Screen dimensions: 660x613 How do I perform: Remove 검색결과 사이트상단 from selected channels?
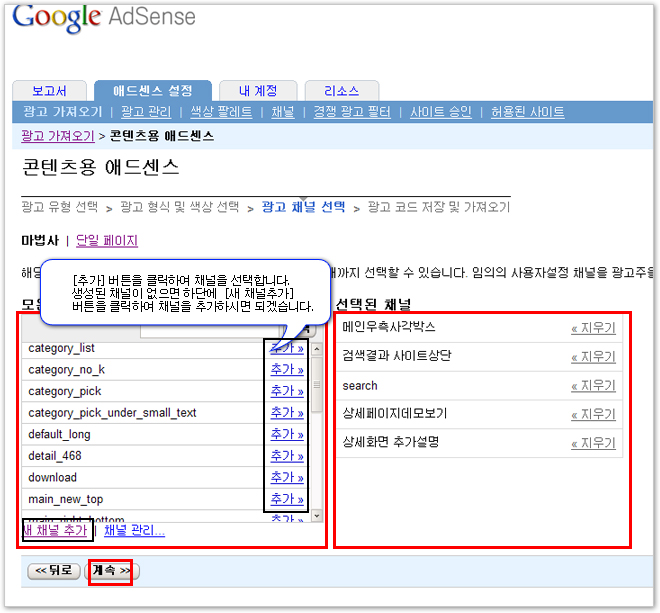(593, 357)
